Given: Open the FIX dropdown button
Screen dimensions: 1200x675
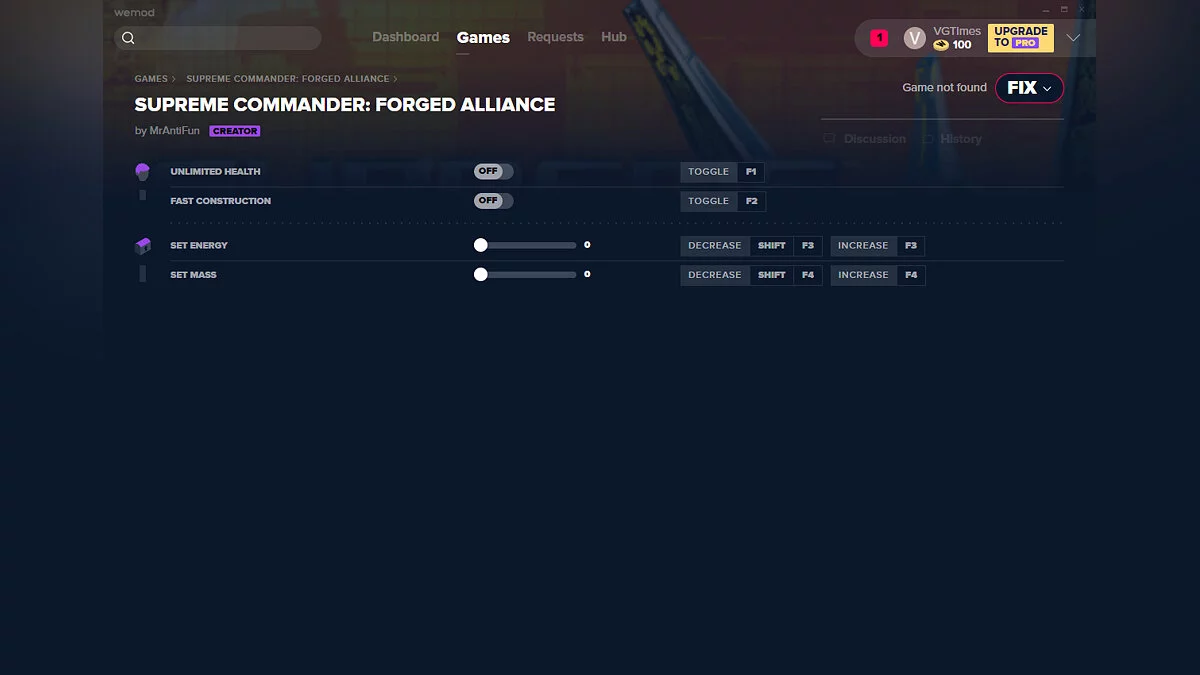Looking at the screenshot, I should tap(1029, 88).
